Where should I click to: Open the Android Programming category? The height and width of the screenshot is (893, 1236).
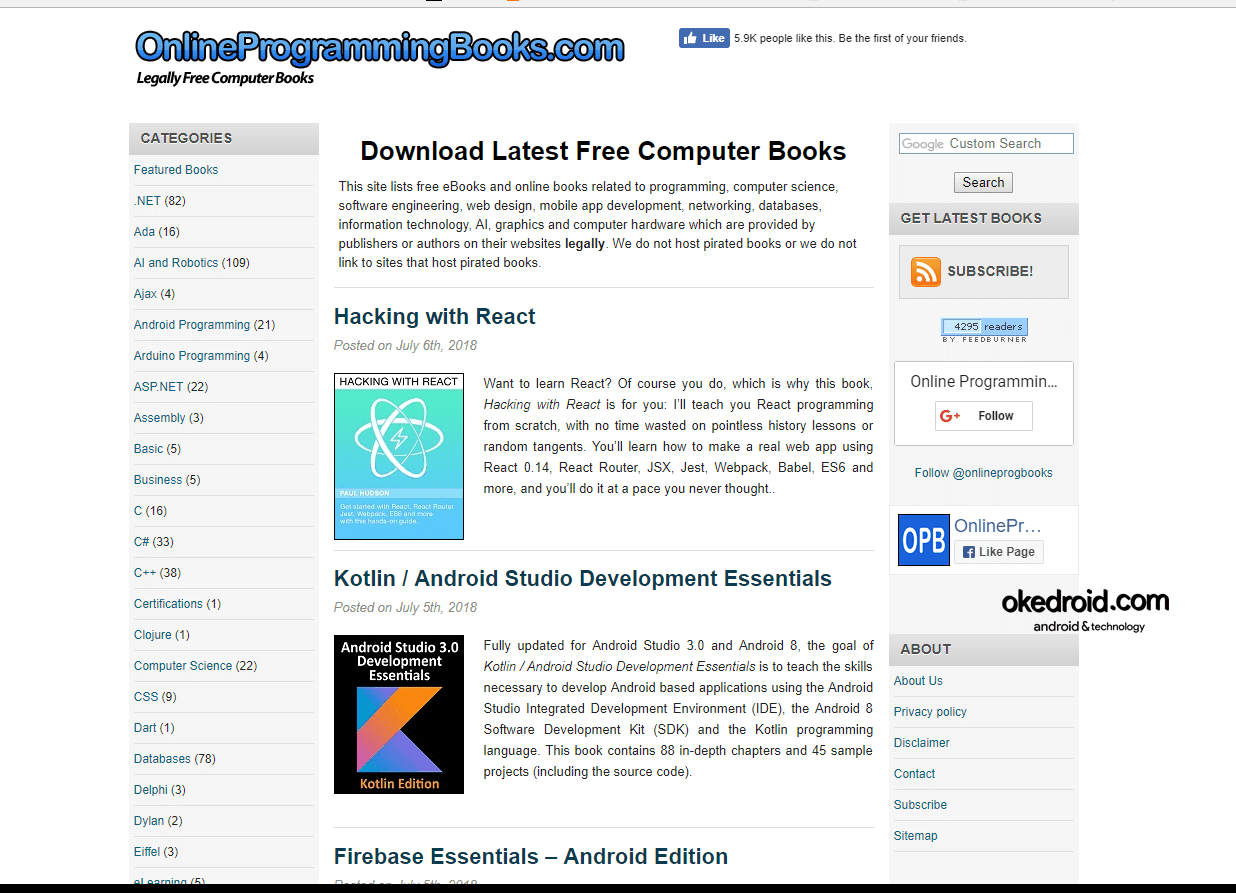coord(192,325)
